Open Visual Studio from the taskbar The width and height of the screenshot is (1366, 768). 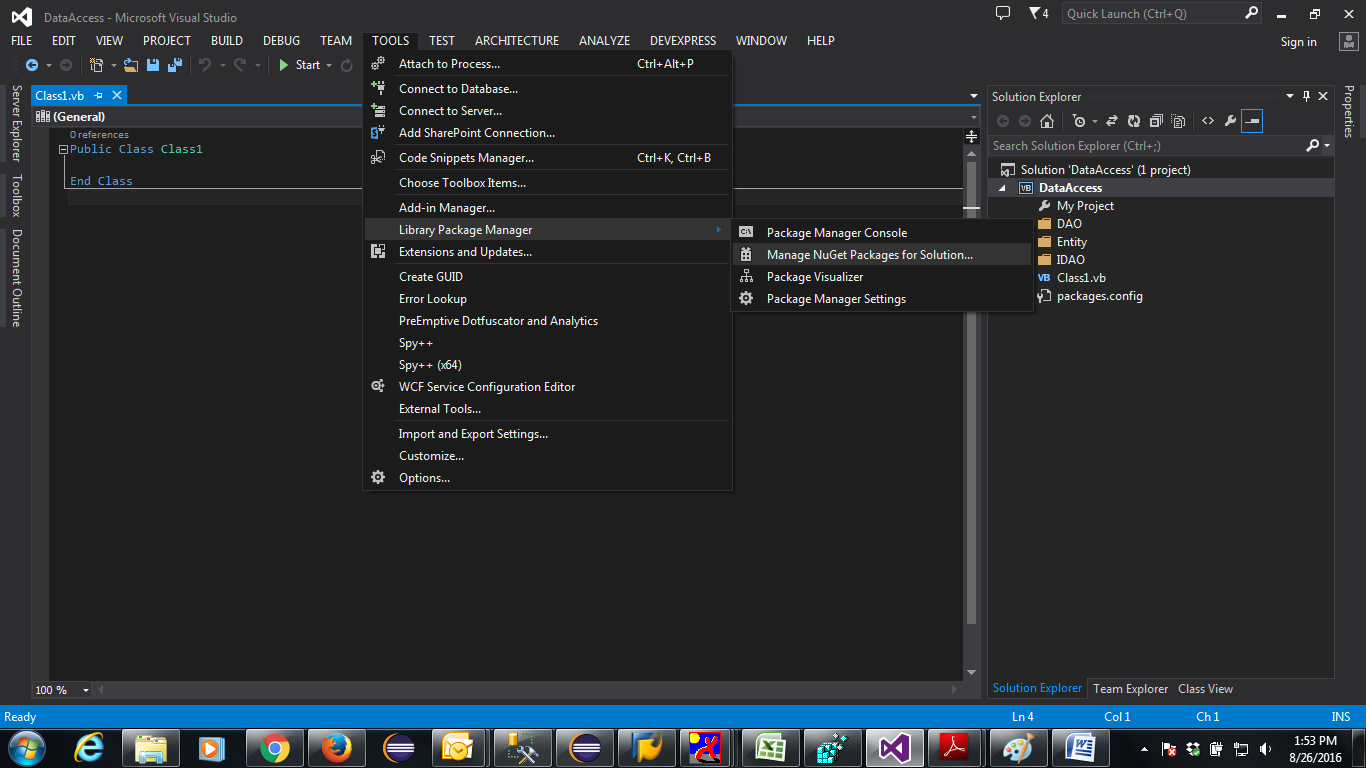click(x=894, y=747)
